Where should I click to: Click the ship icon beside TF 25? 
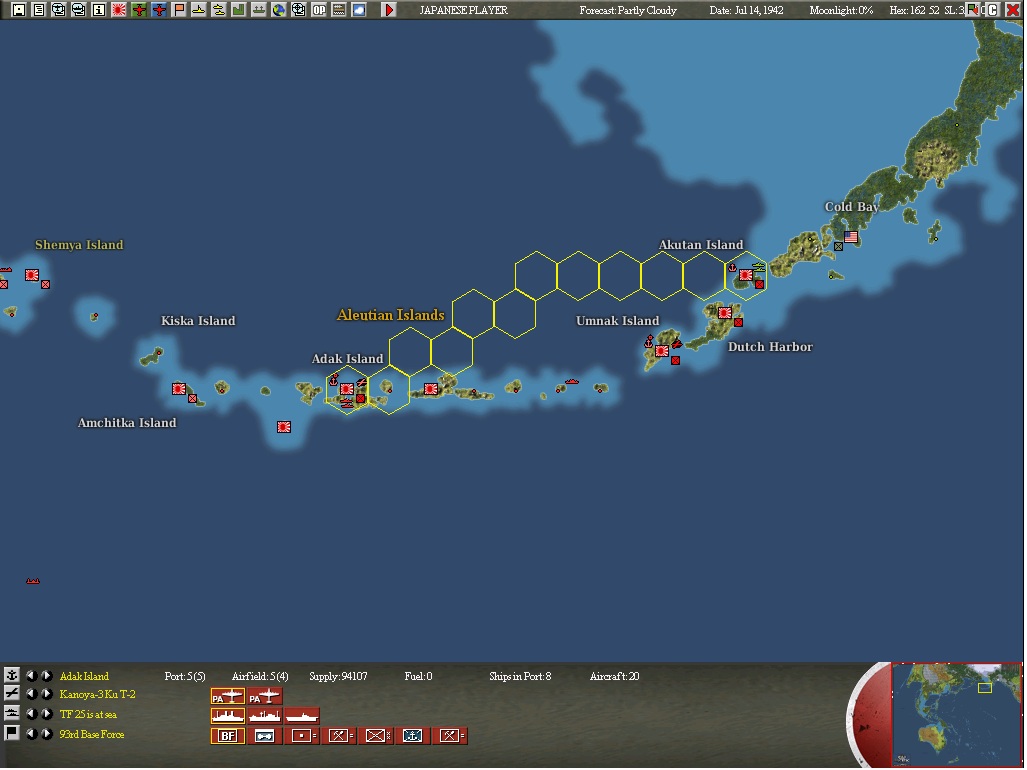click(11, 714)
